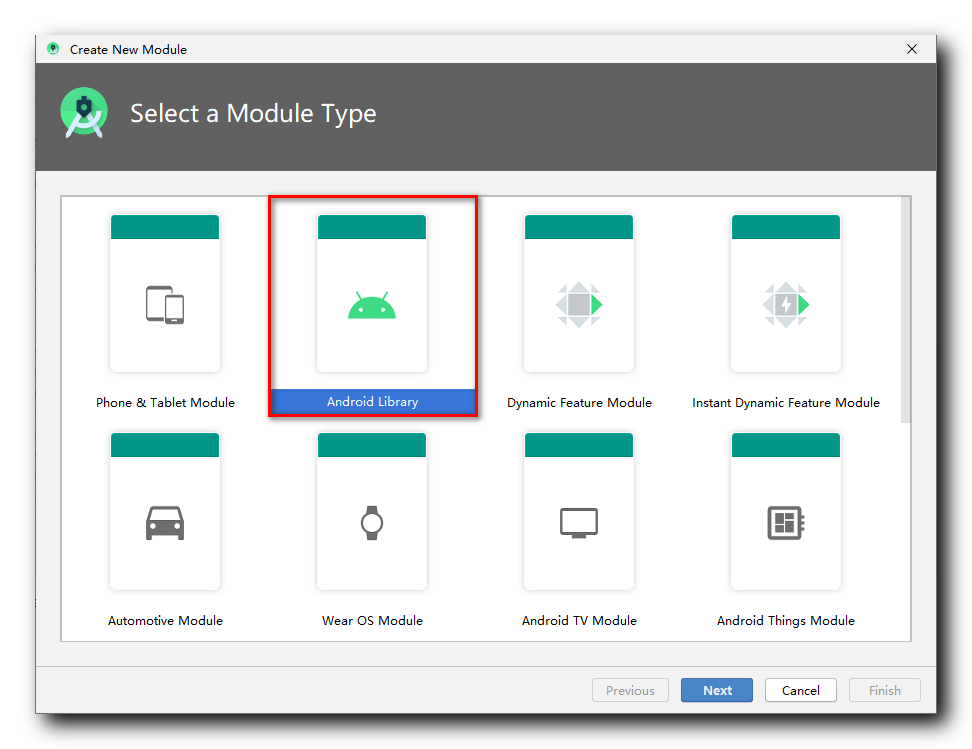Click the Wear OS Module label
This screenshot has width=972, height=749.
tap(373, 621)
